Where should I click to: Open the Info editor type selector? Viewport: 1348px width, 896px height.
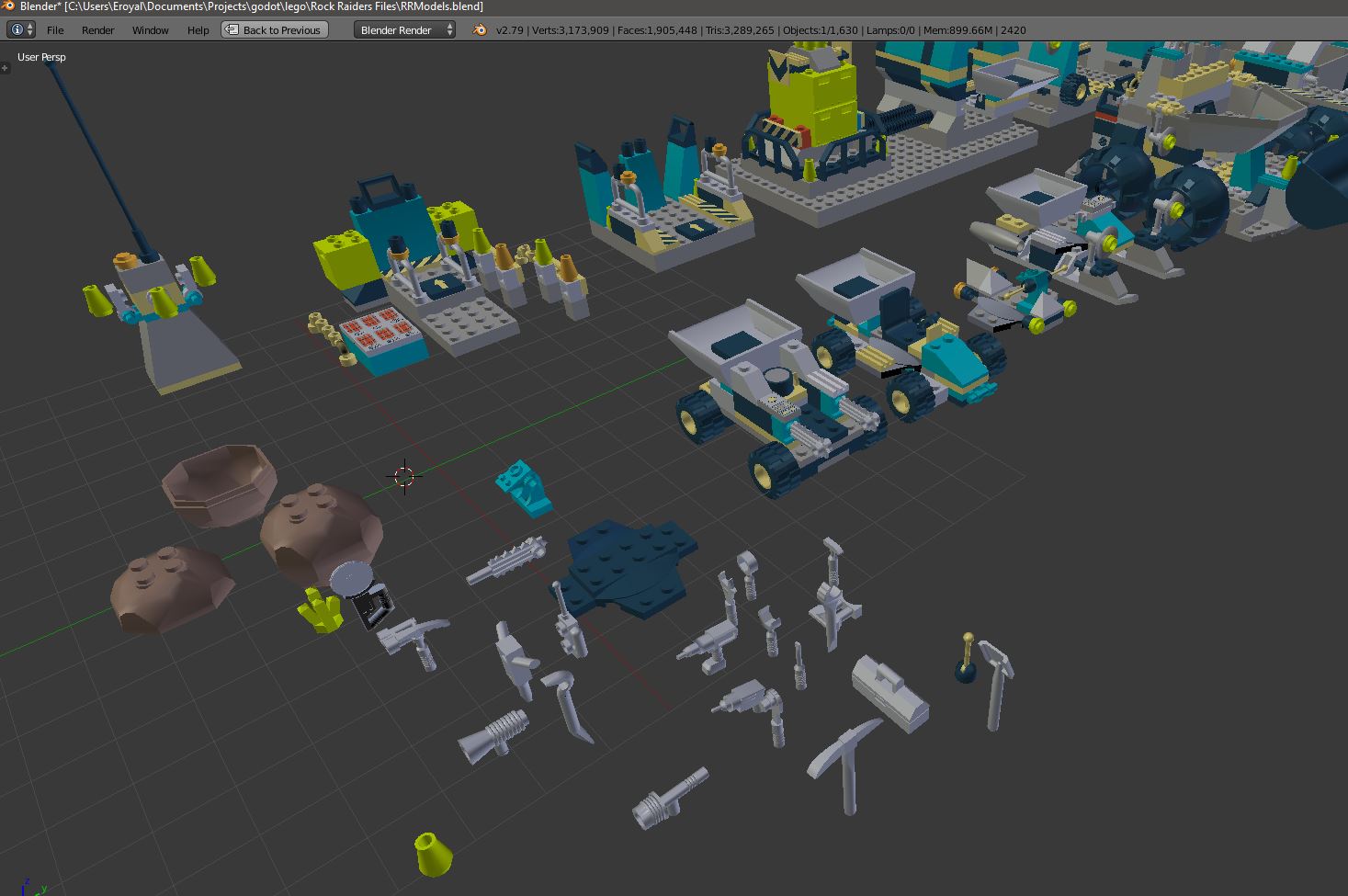[x=21, y=30]
